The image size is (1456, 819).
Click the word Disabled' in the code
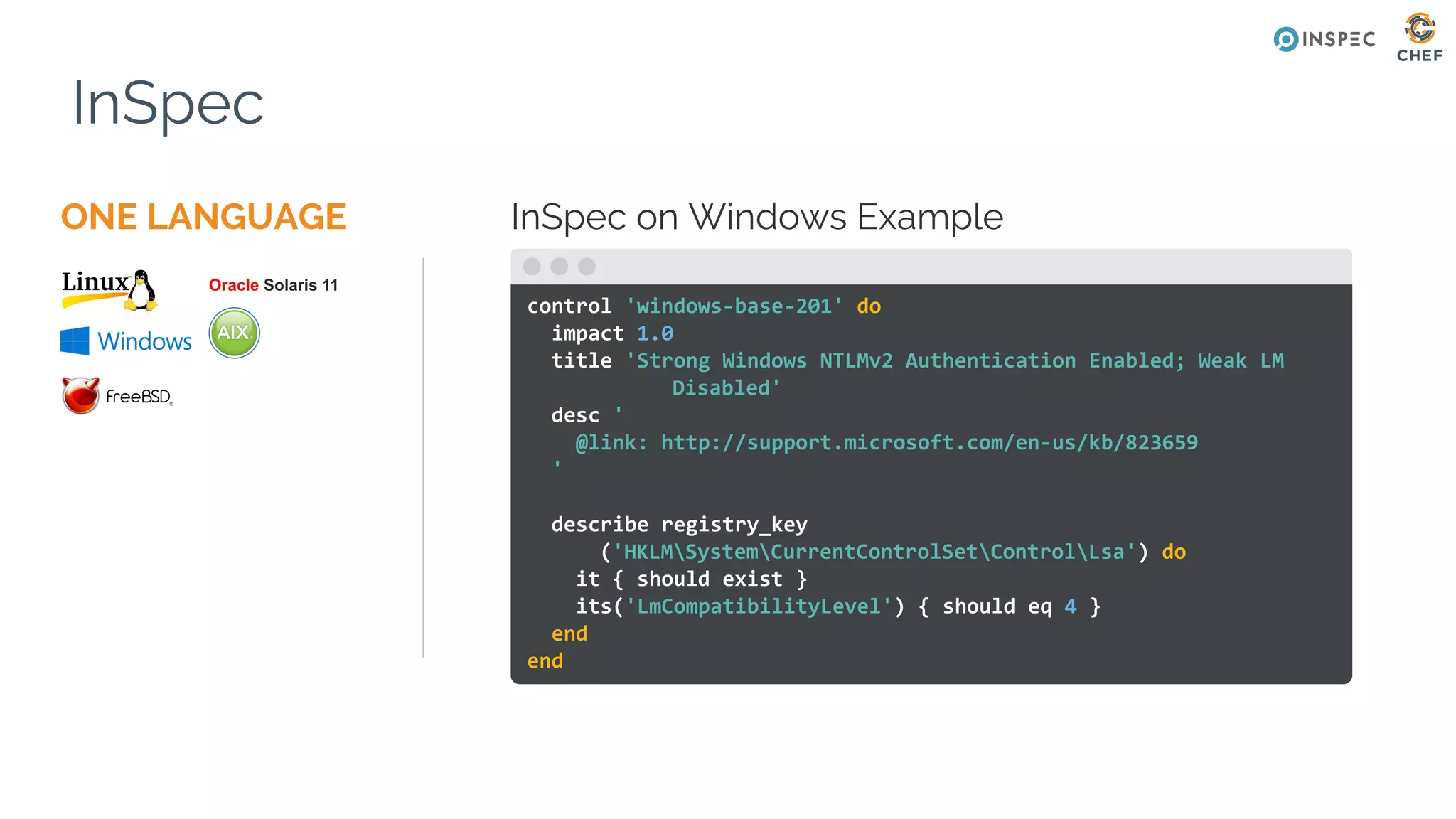[726, 388]
